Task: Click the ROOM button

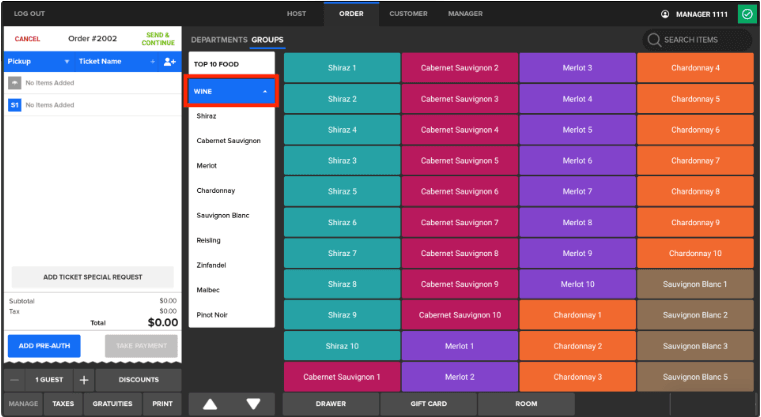Action: tap(526, 404)
